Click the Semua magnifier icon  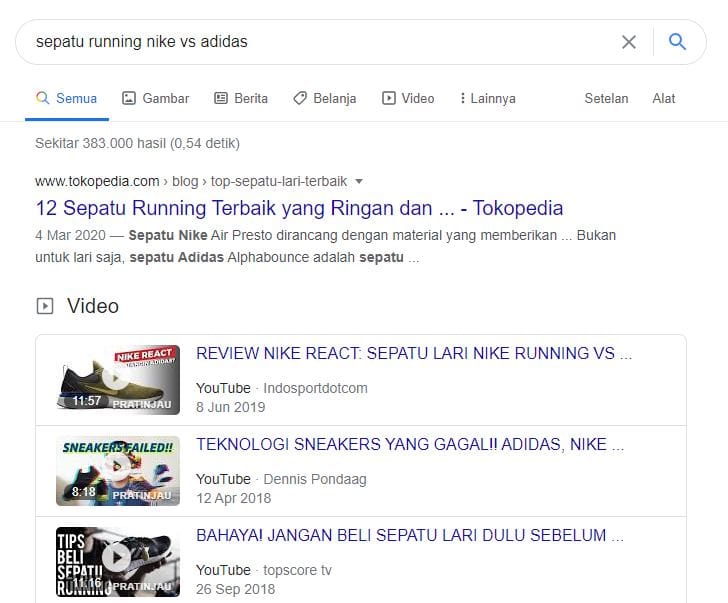(42, 98)
